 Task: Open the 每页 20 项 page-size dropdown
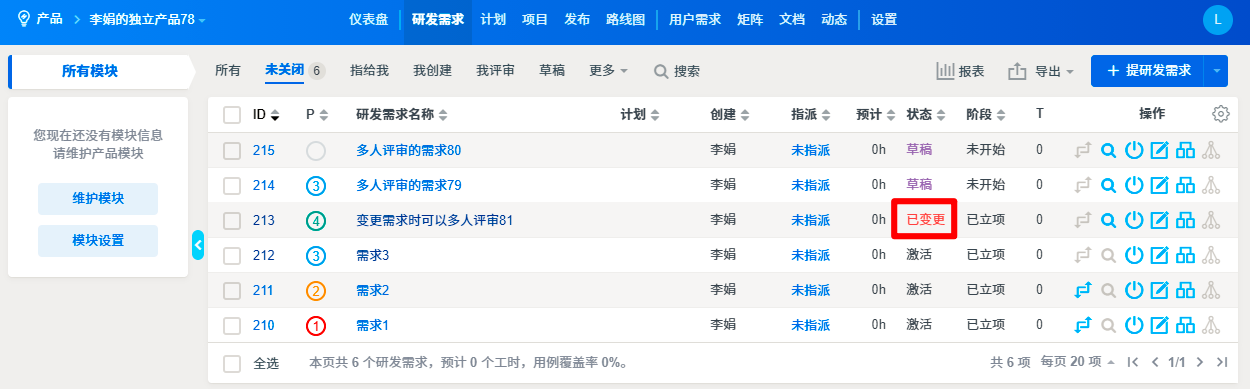point(1078,362)
